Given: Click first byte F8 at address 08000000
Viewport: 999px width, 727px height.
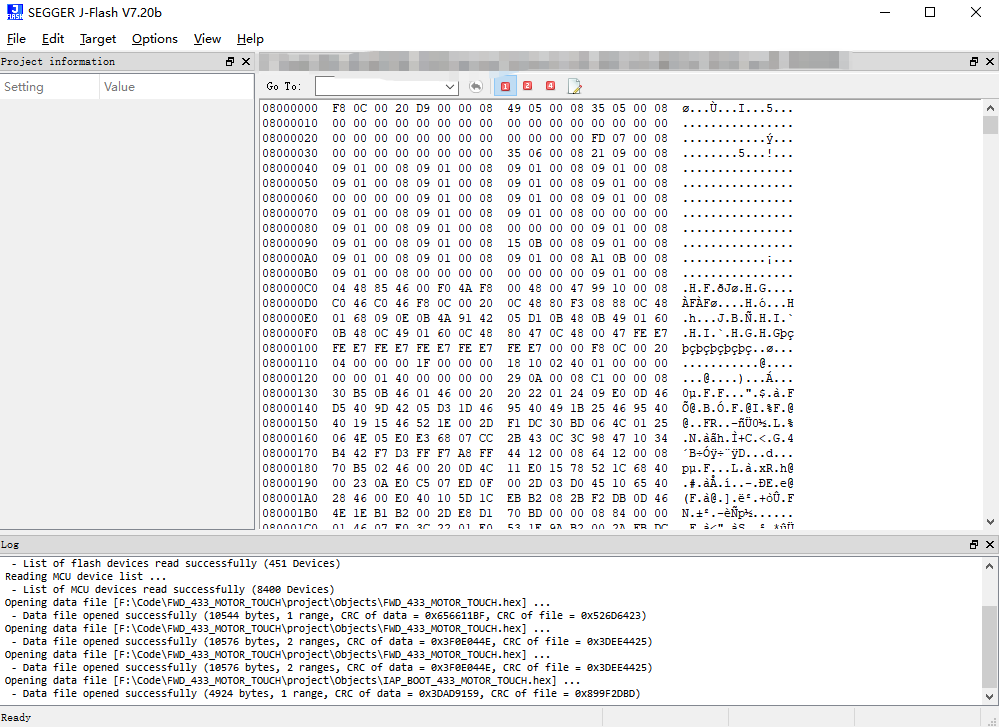Looking at the screenshot, I should (x=339, y=108).
